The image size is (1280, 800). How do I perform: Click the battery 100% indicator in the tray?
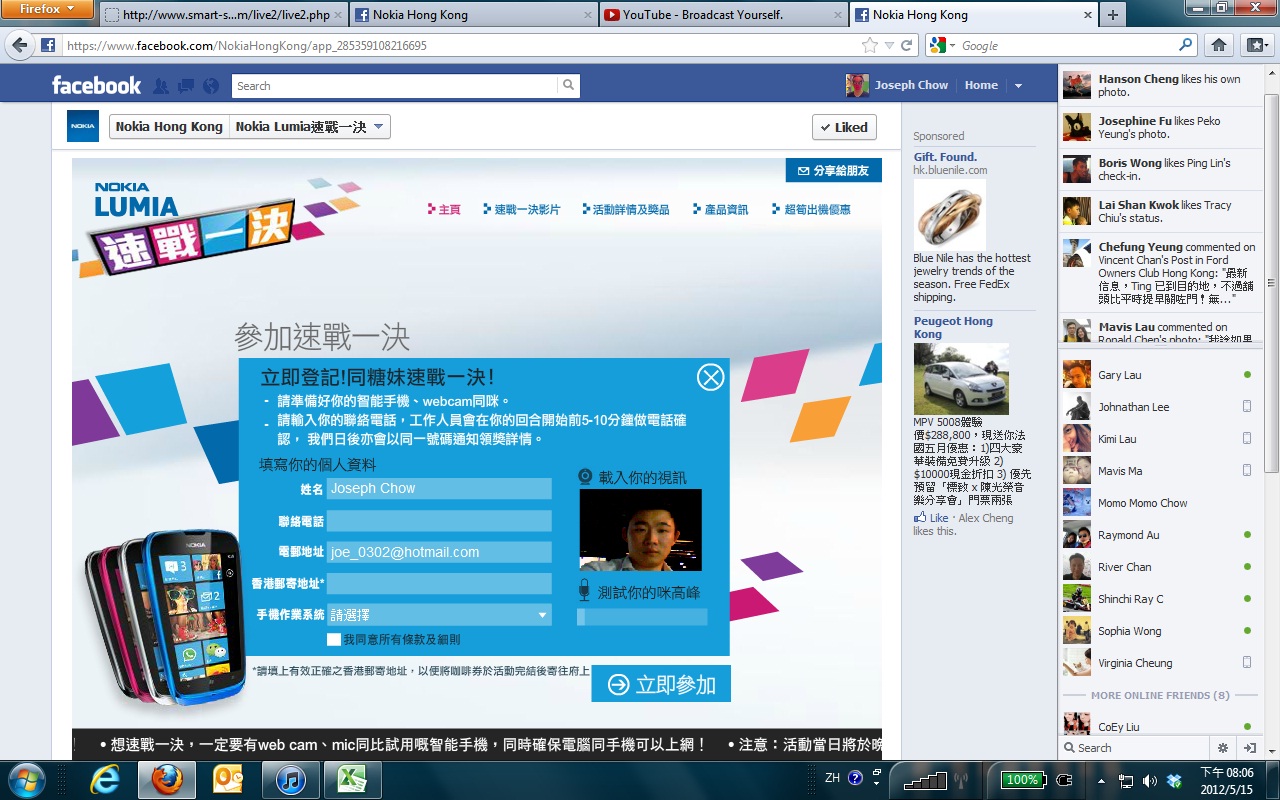coord(1021,779)
